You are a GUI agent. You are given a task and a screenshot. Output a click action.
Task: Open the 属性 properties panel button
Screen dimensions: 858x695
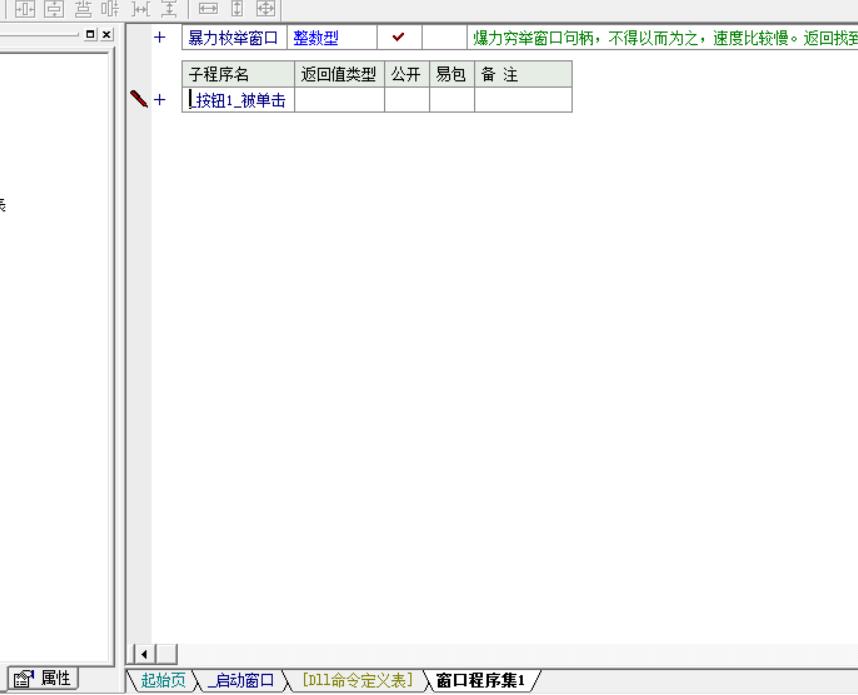click(46, 679)
